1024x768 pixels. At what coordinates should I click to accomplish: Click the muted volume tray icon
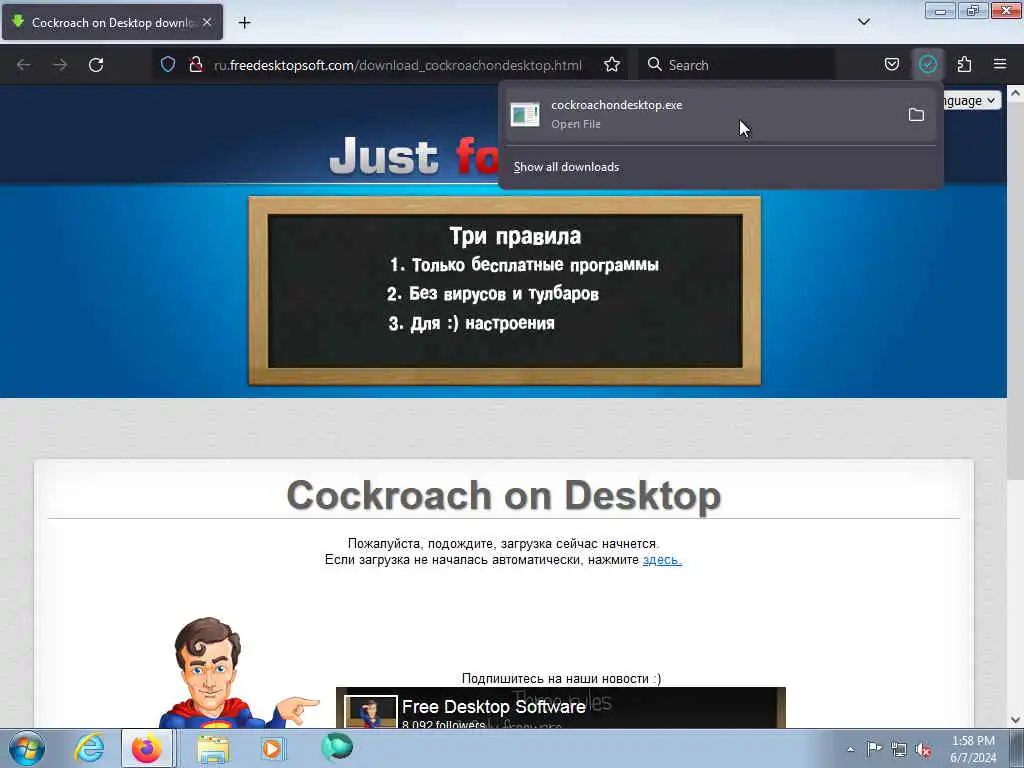pos(923,750)
